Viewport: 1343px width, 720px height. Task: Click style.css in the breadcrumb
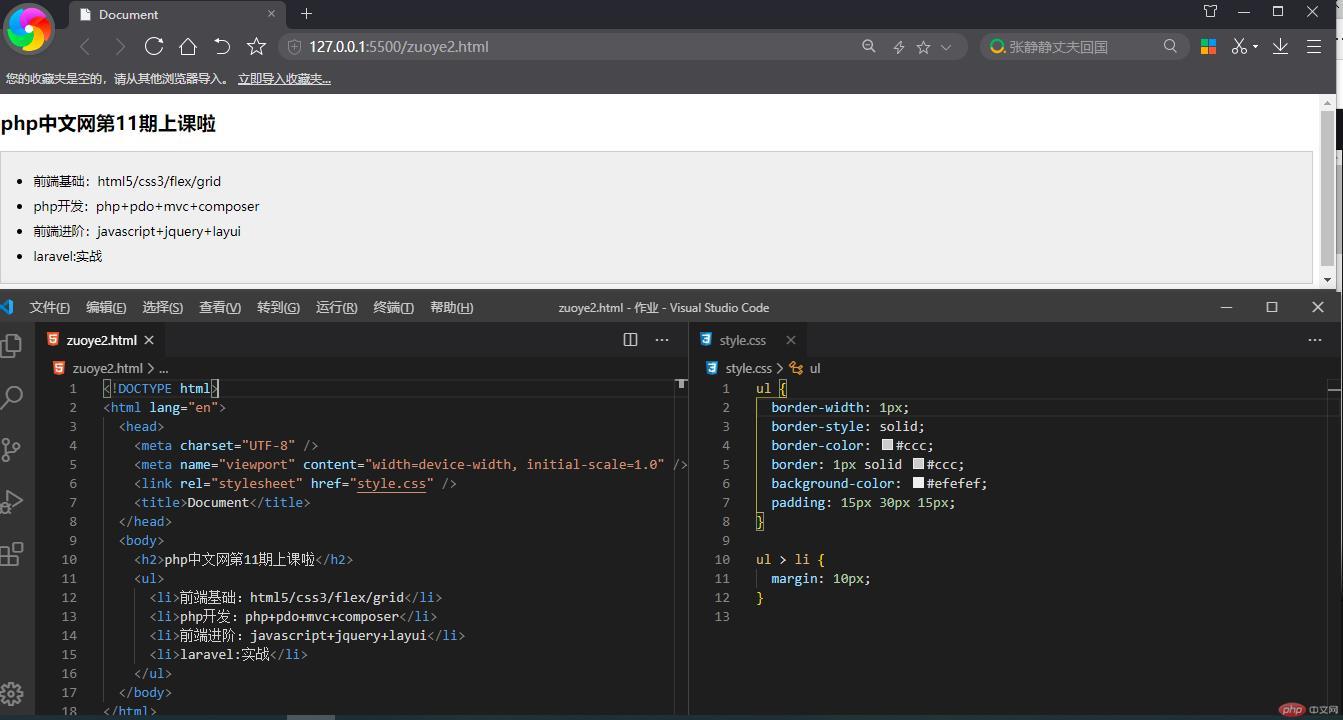pos(748,368)
